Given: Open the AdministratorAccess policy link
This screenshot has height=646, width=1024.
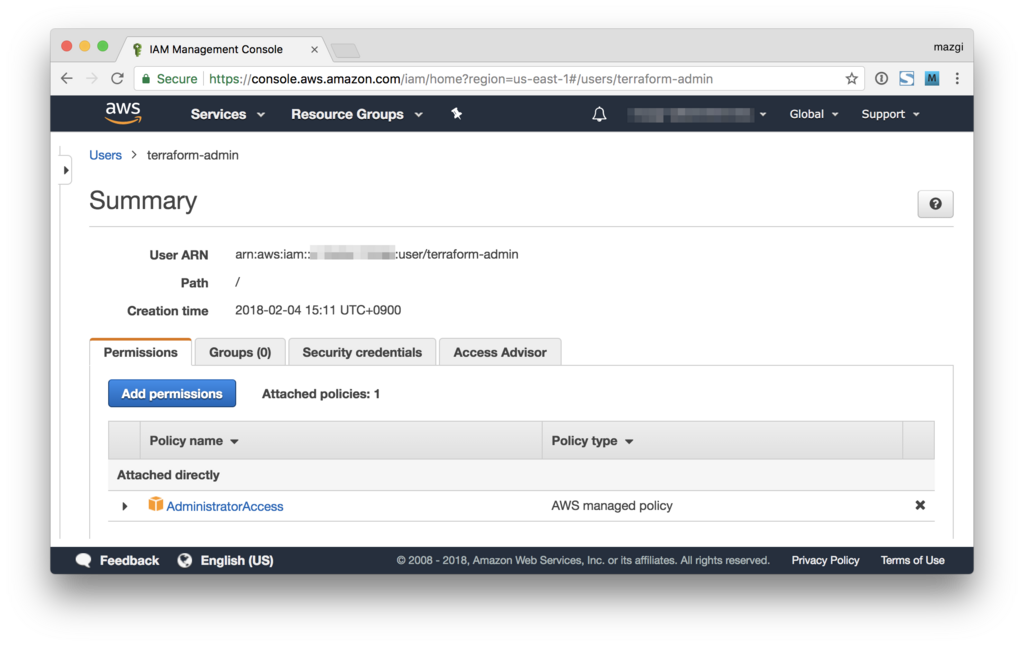Looking at the screenshot, I should 225,506.
